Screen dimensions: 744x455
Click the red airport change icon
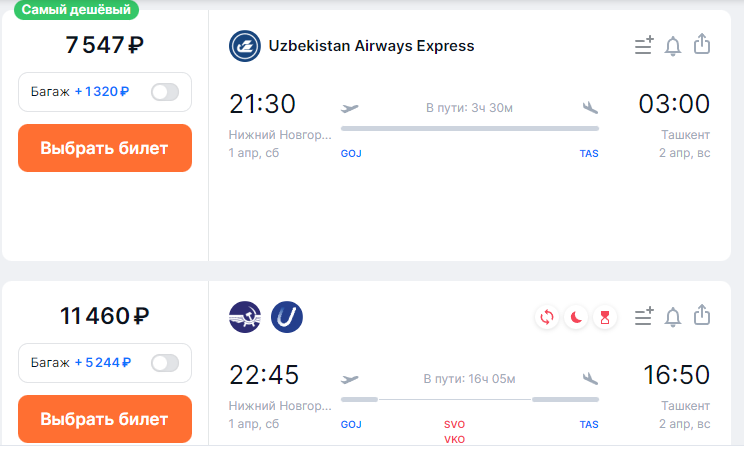547,317
